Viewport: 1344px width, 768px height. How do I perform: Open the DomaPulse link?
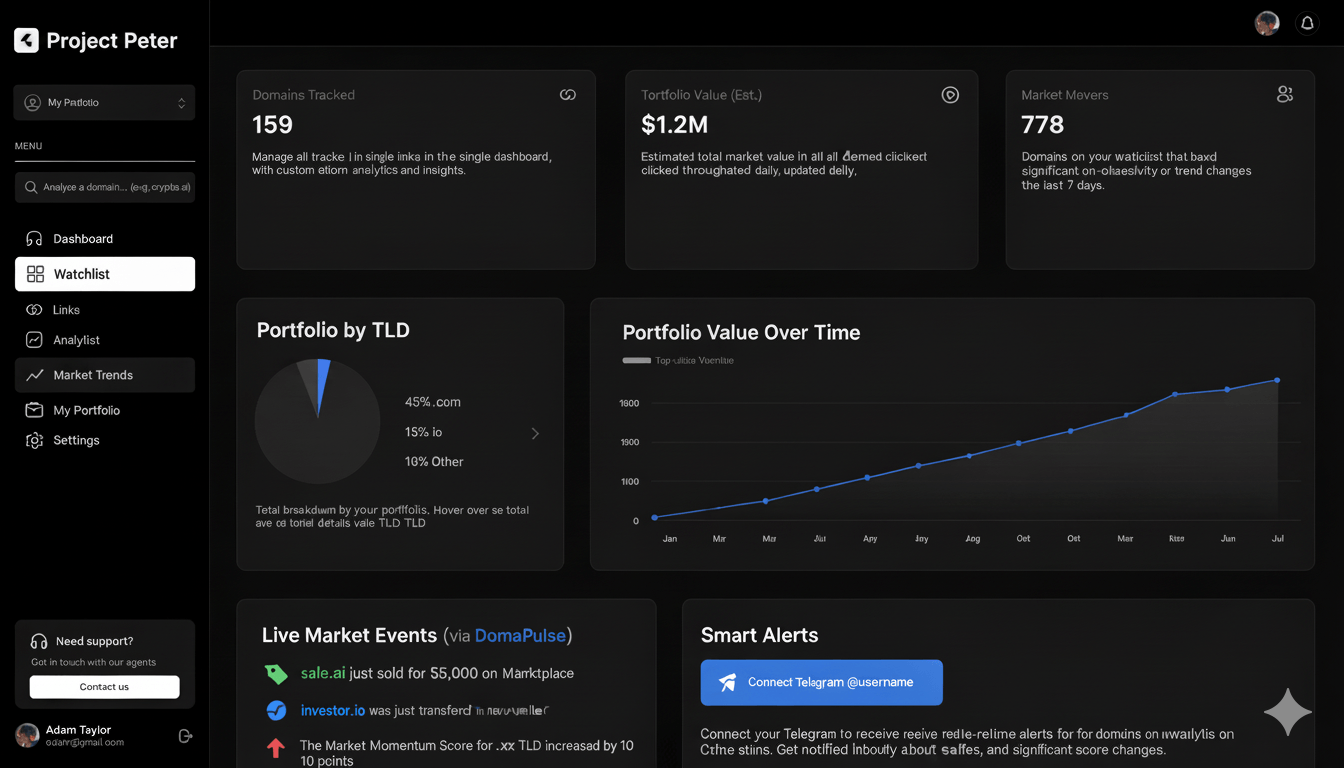[x=520, y=635]
